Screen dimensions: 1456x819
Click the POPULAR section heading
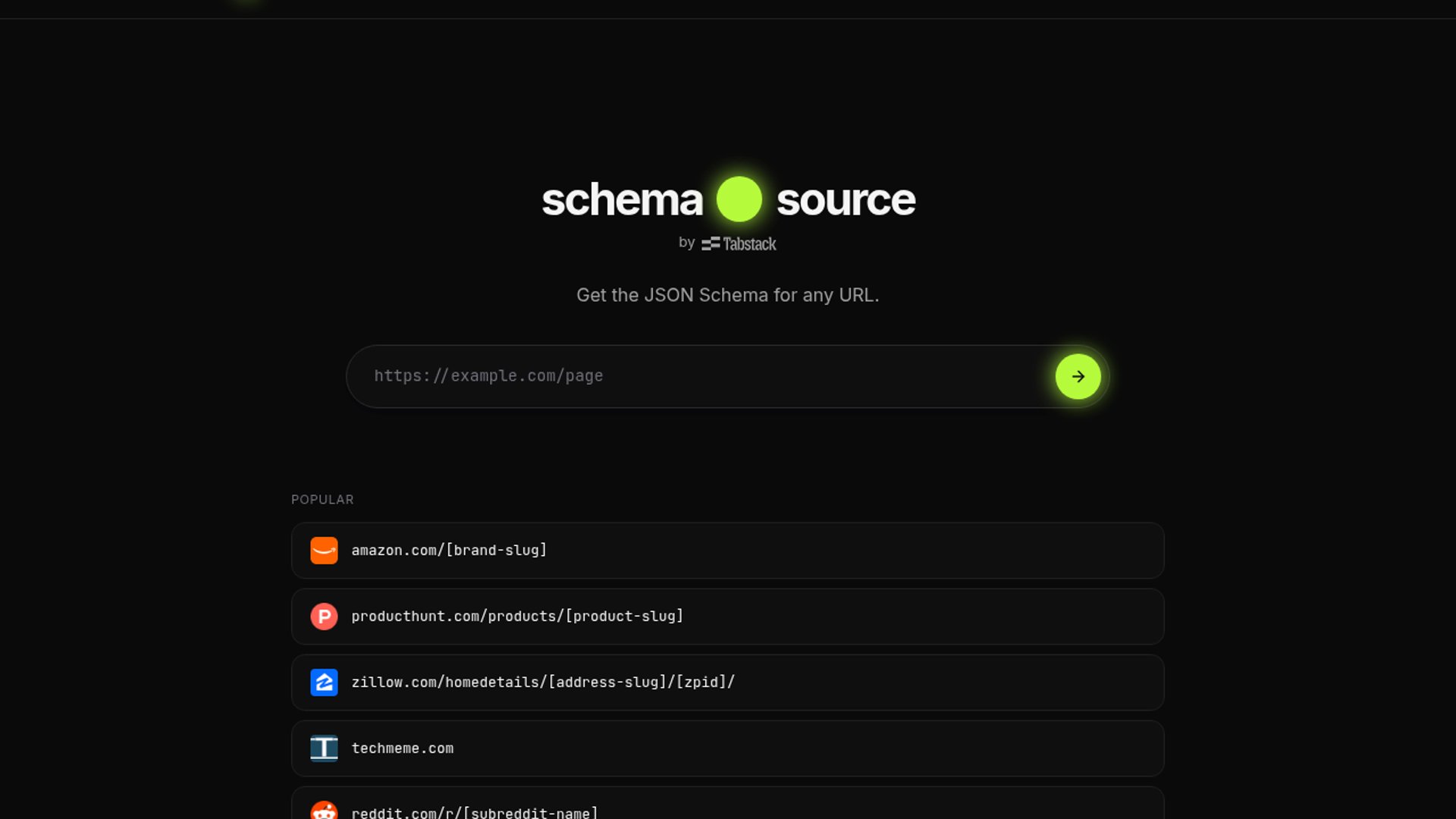click(x=322, y=500)
